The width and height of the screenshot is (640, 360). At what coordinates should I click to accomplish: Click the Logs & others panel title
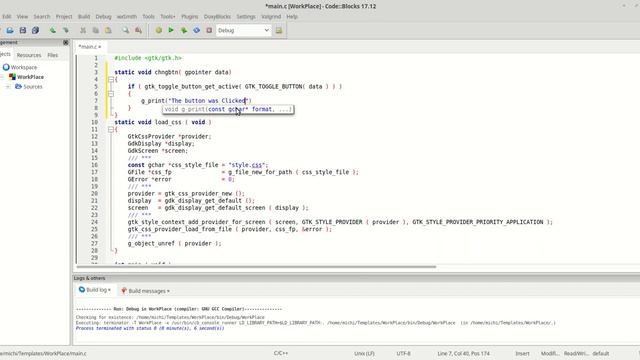[89, 278]
